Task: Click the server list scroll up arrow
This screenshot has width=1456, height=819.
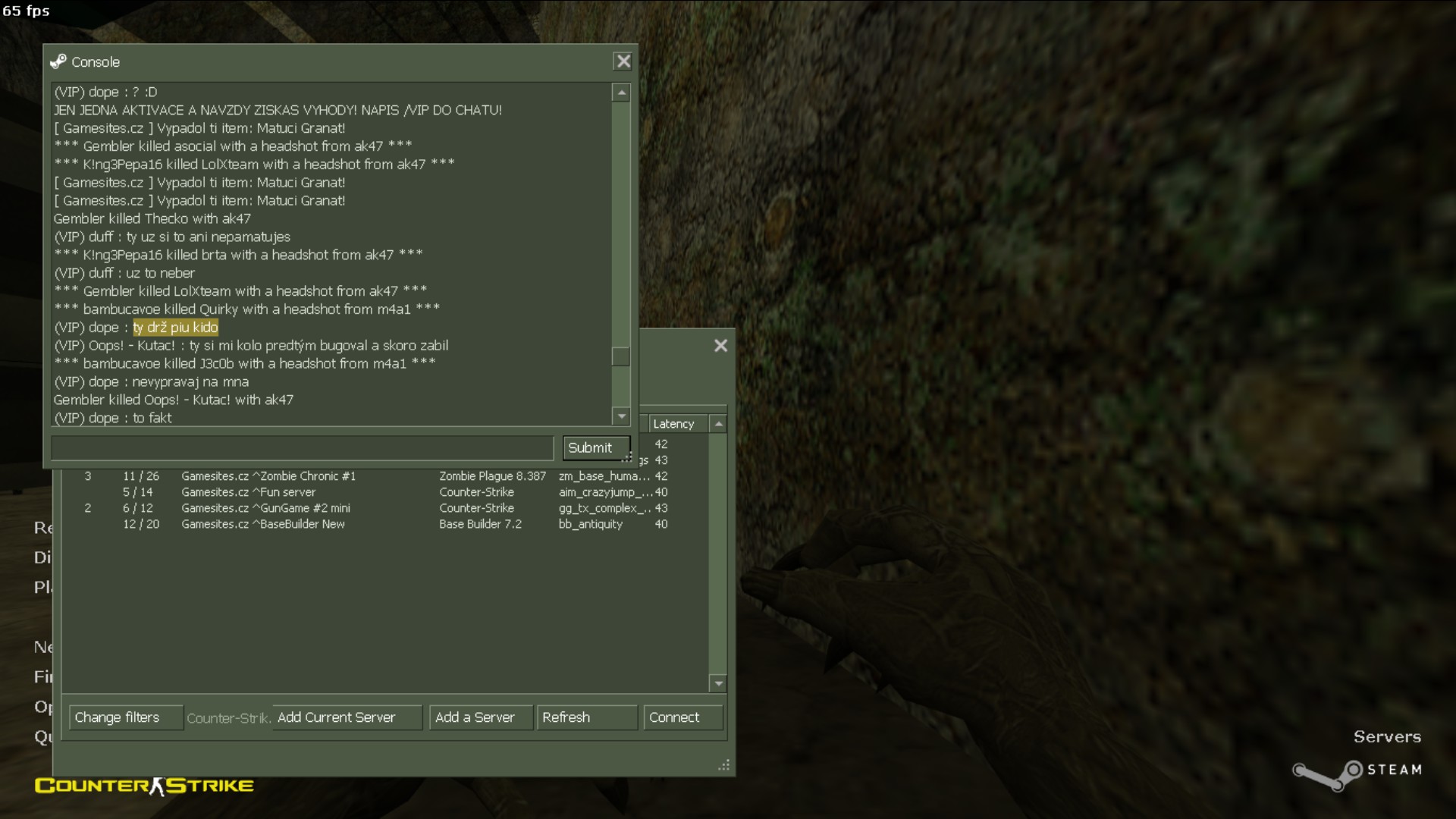Action: [x=718, y=424]
